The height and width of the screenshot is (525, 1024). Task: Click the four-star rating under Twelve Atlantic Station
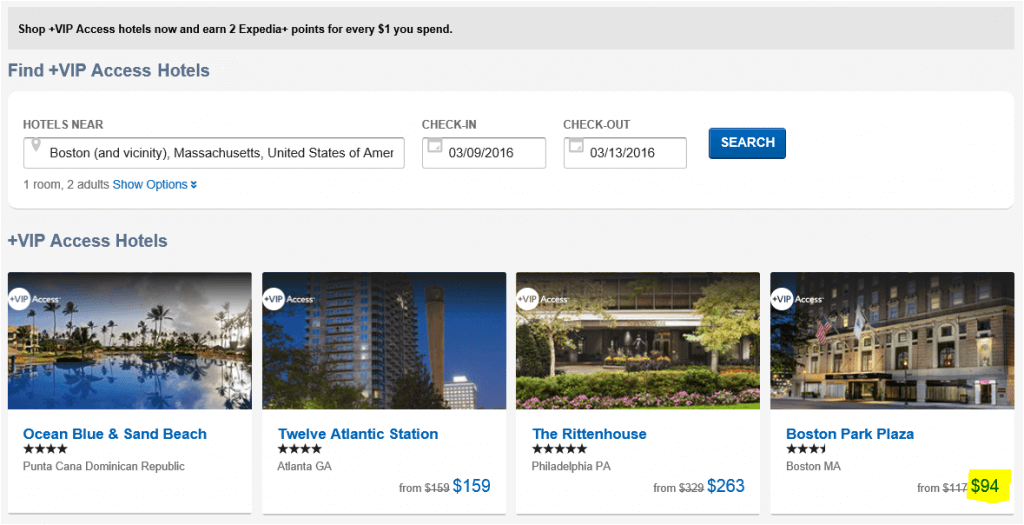coord(300,449)
